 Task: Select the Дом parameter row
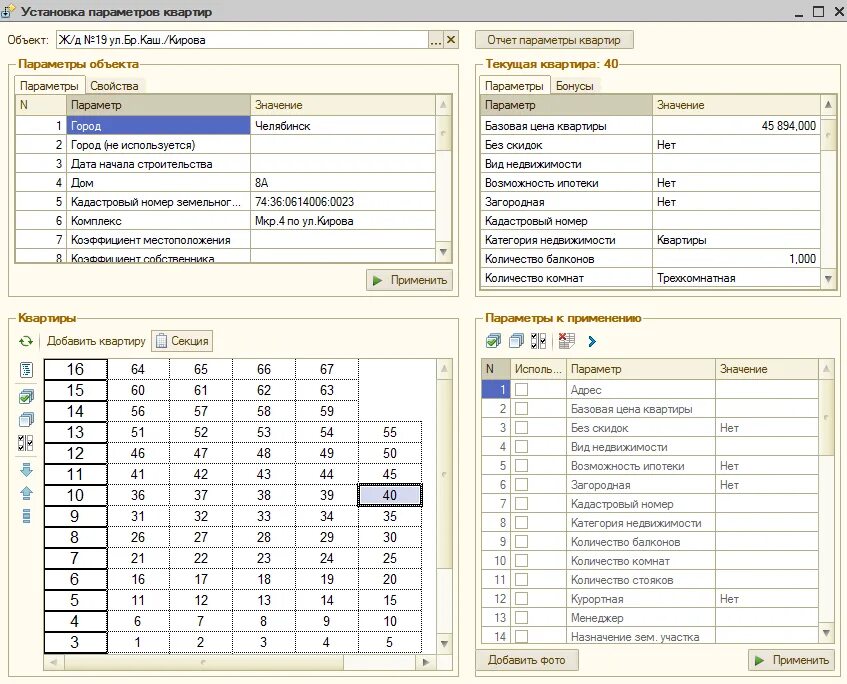[225, 183]
